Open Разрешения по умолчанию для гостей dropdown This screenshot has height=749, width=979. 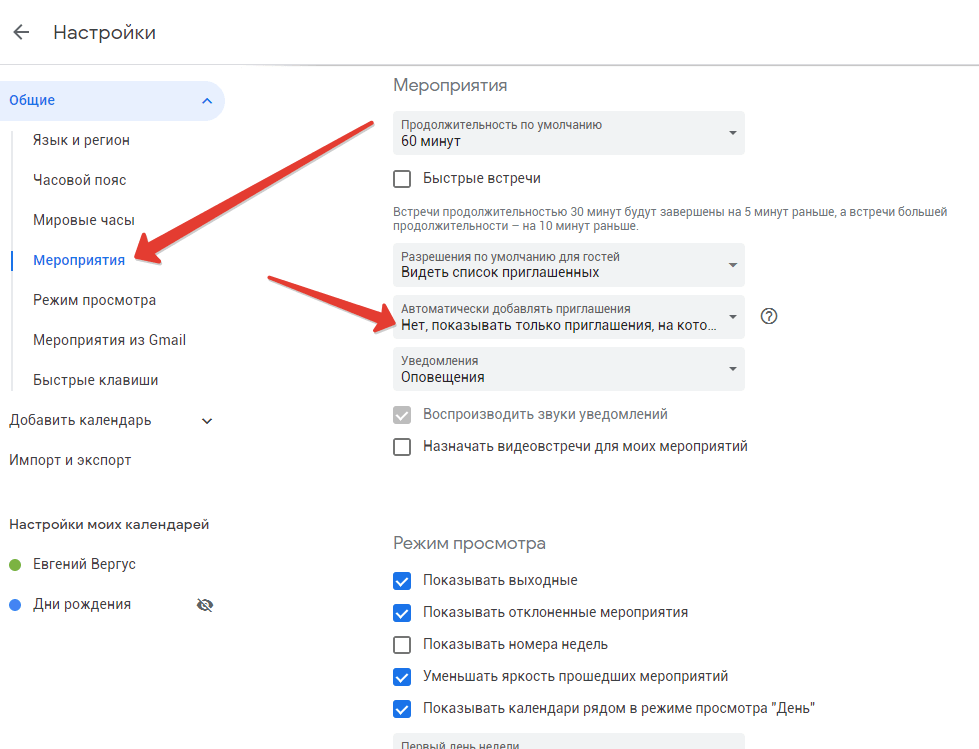(568, 264)
